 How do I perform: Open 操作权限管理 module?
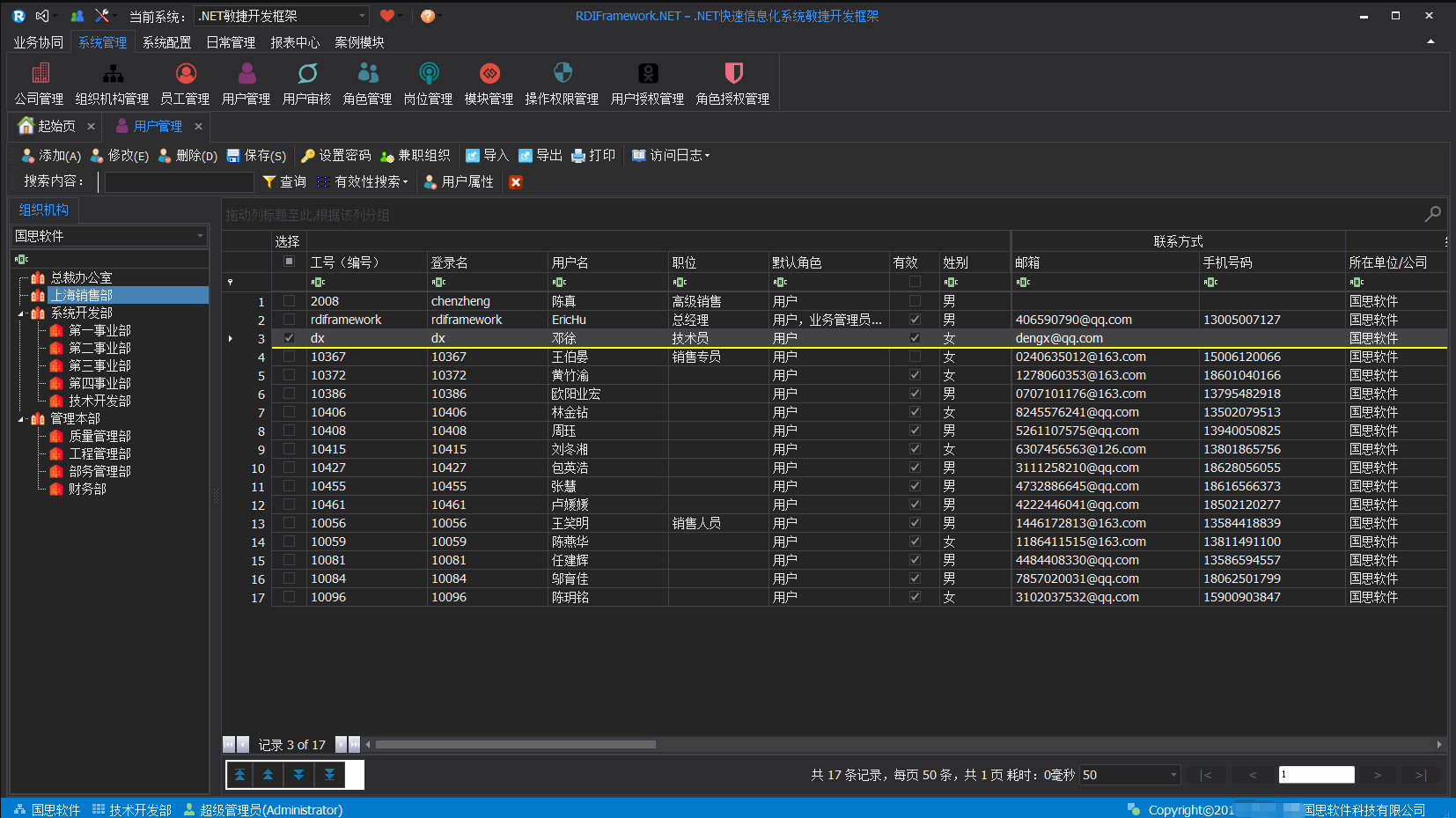click(561, 82)
